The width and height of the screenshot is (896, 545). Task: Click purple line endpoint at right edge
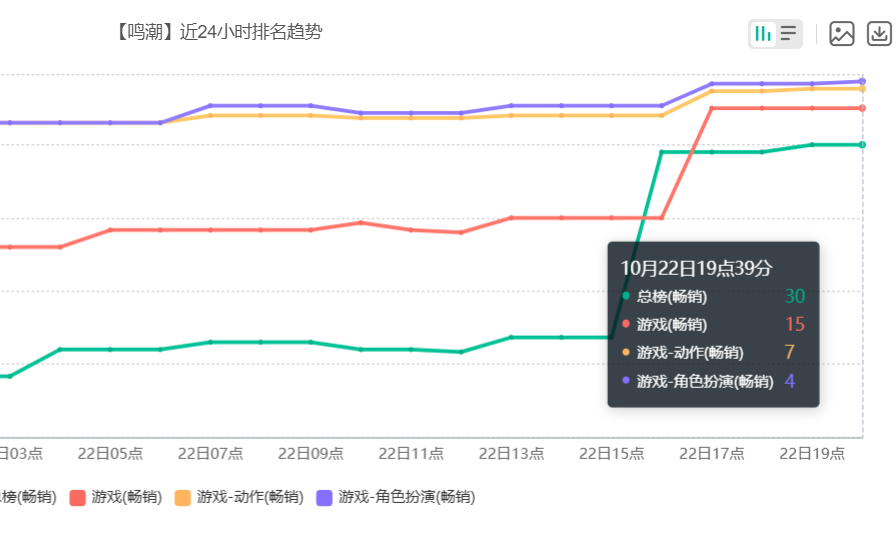862,82
